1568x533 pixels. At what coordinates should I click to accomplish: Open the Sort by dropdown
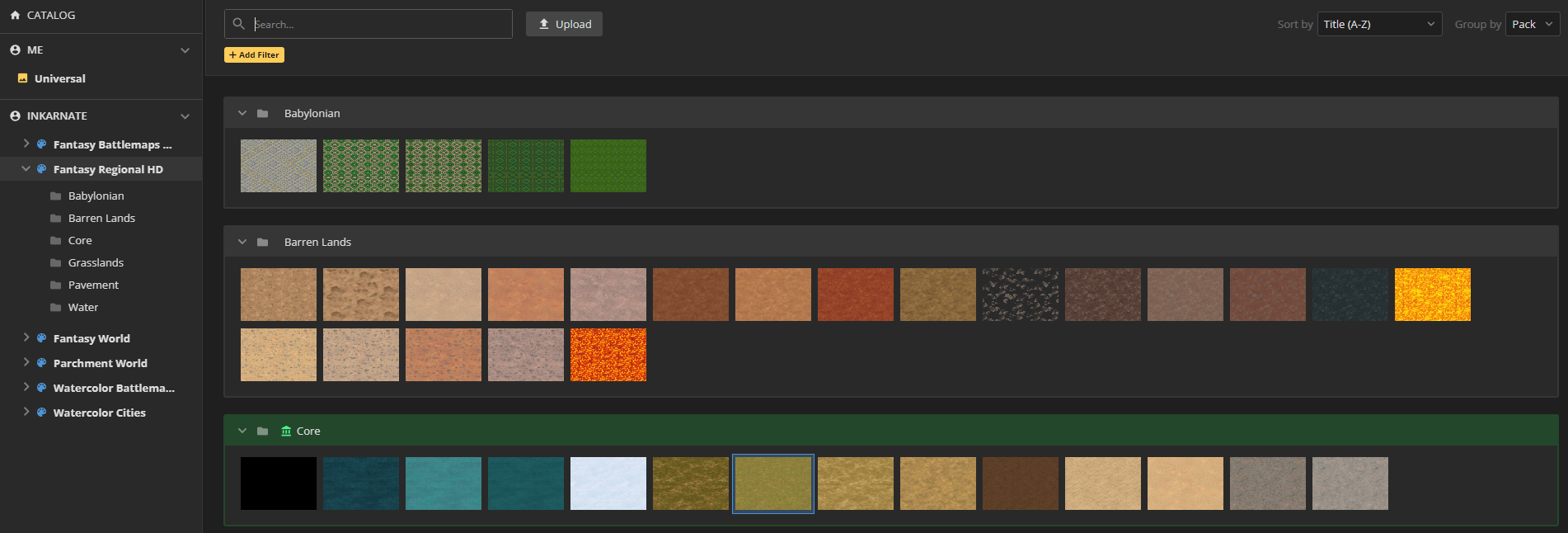coord(1379,24)
